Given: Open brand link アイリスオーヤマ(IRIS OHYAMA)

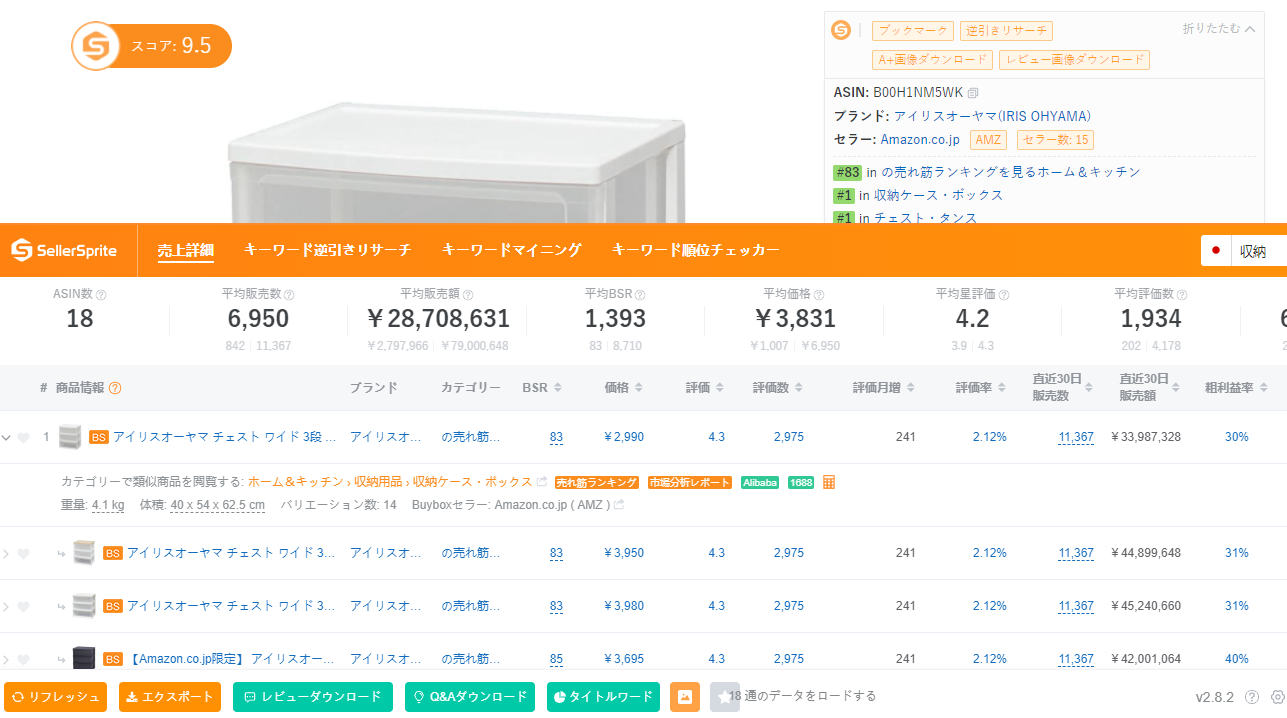Looking at the screenshot, I should pyautogui.click(x=992, y=116).
